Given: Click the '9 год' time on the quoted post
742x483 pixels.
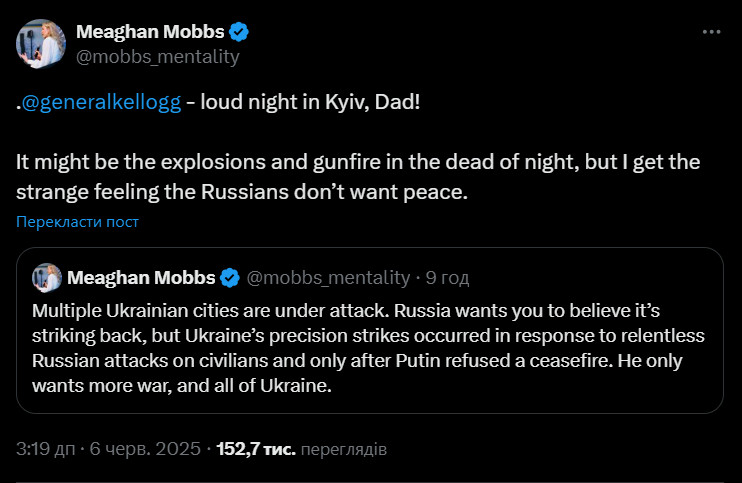Looking at the screenshot, I should 447,277.
